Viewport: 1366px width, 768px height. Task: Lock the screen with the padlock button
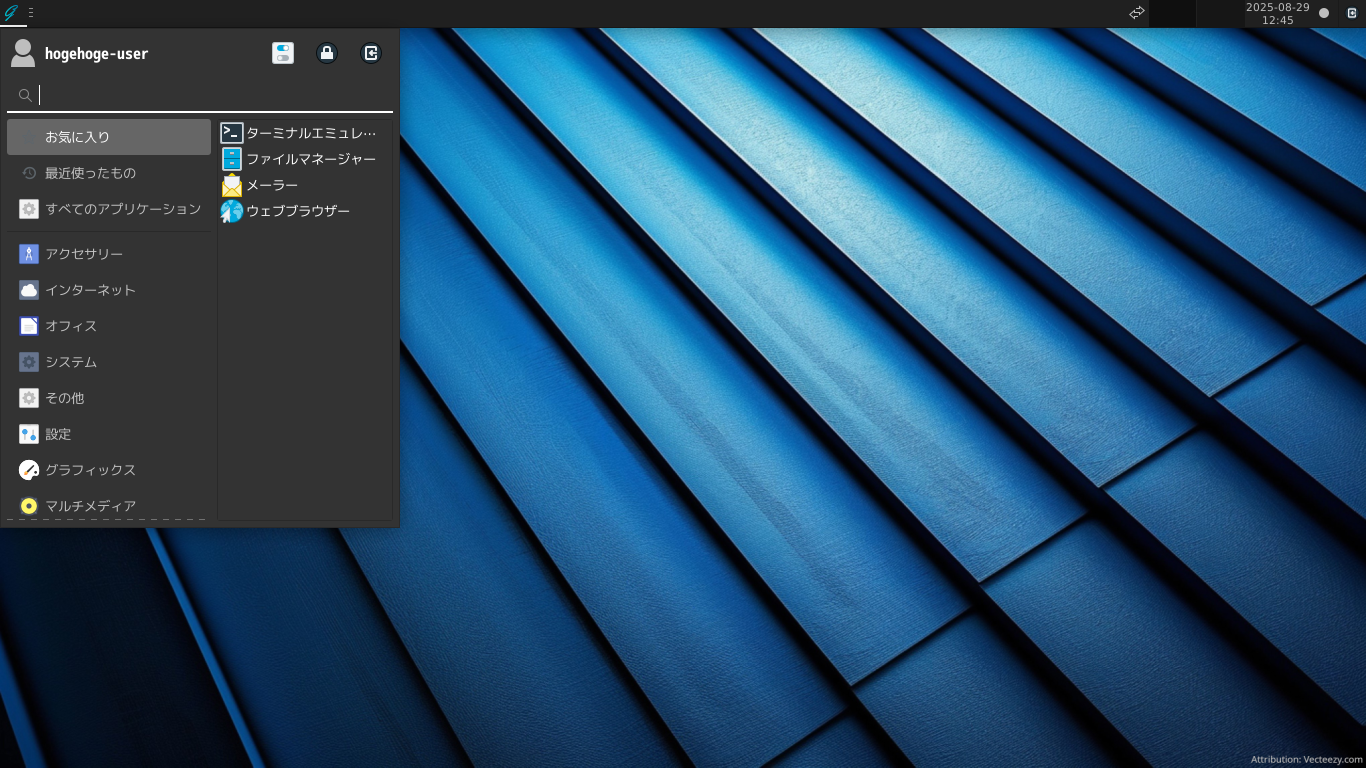(327, 53)
